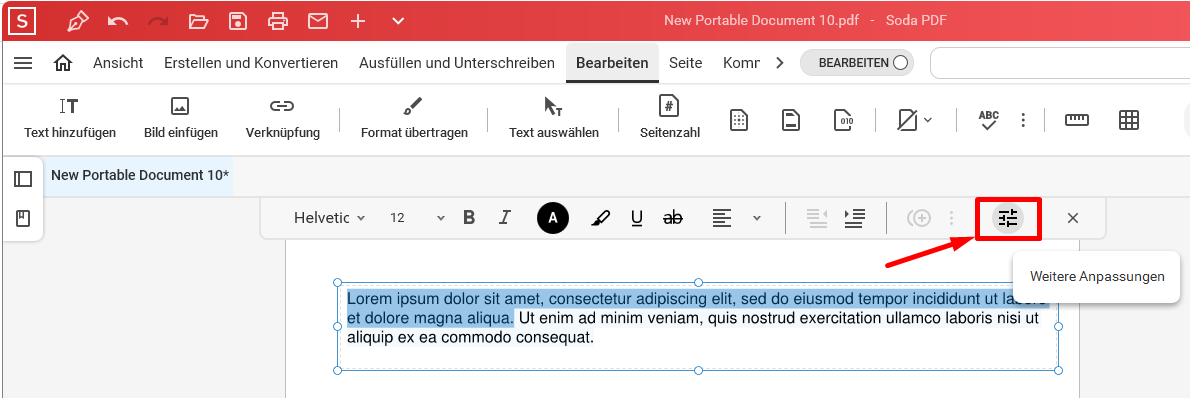Toggle the BEARBEITEN mode switch

[x=857, y=63]
